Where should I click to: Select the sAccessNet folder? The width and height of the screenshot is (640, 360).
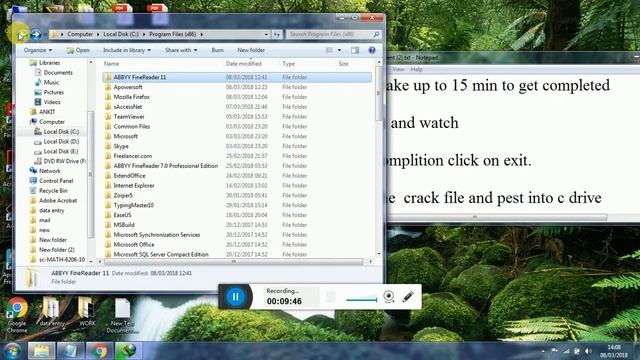128,107
